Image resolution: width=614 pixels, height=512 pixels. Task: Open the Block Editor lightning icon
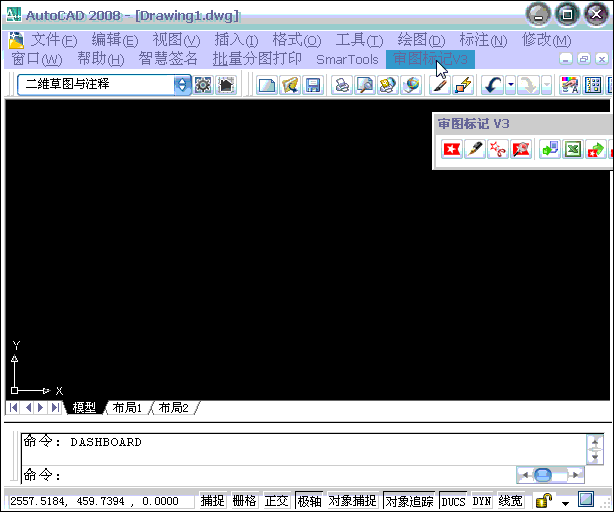pyautogui.click(x=463, y=85)
